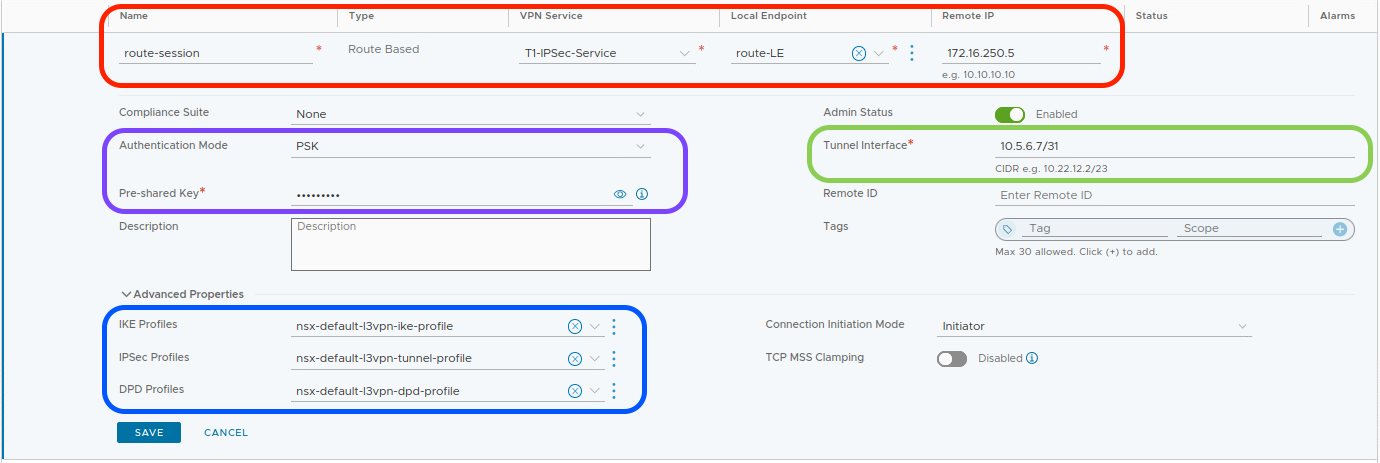Open the Compliance Suite dropdown
The image size is (1380, 463).
pyautogui.click(x=470, y=115)
